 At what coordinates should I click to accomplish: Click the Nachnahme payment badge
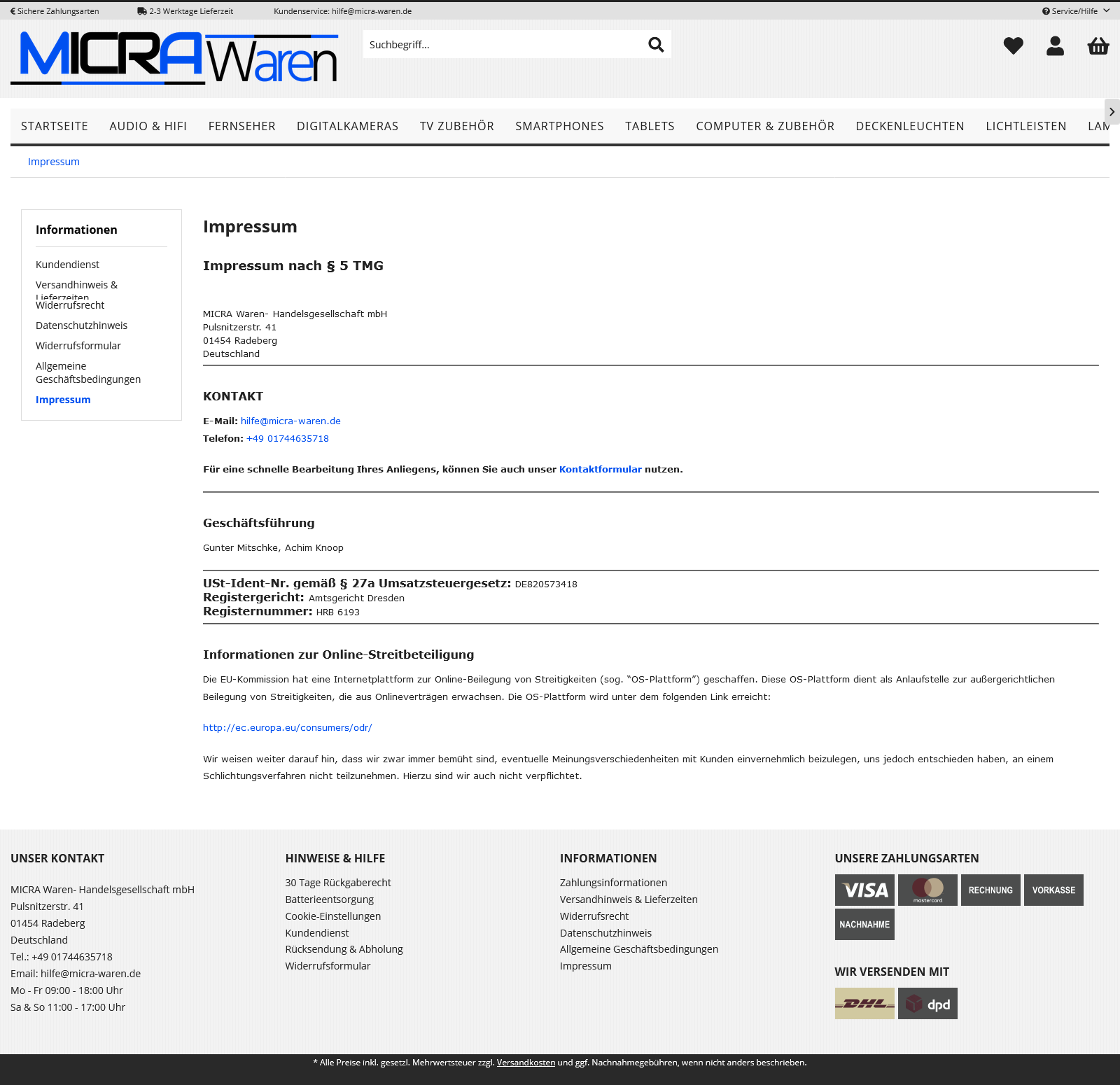(x=864, y=924)
